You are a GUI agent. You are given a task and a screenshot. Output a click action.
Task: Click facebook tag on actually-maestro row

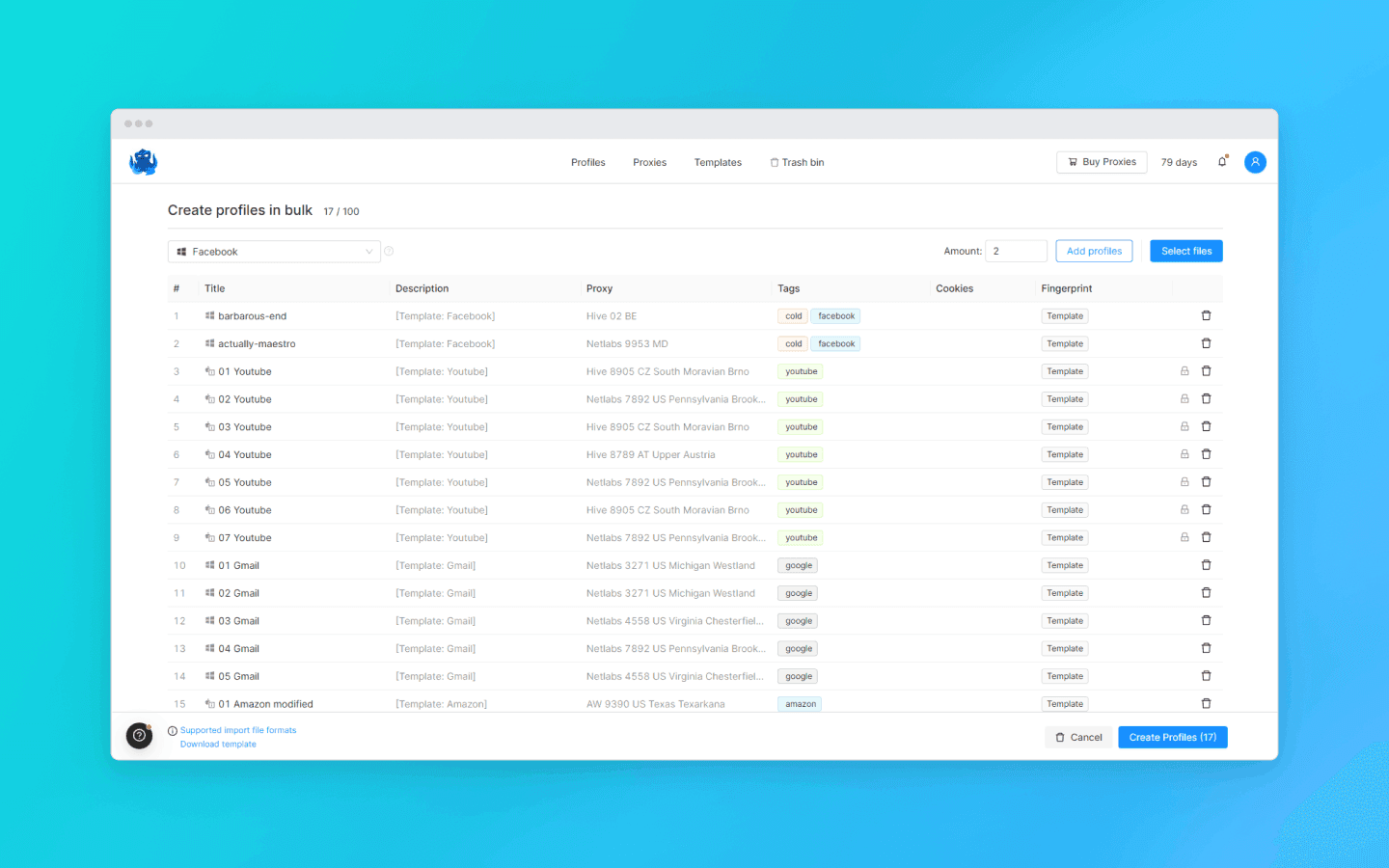tap(836, 343)
